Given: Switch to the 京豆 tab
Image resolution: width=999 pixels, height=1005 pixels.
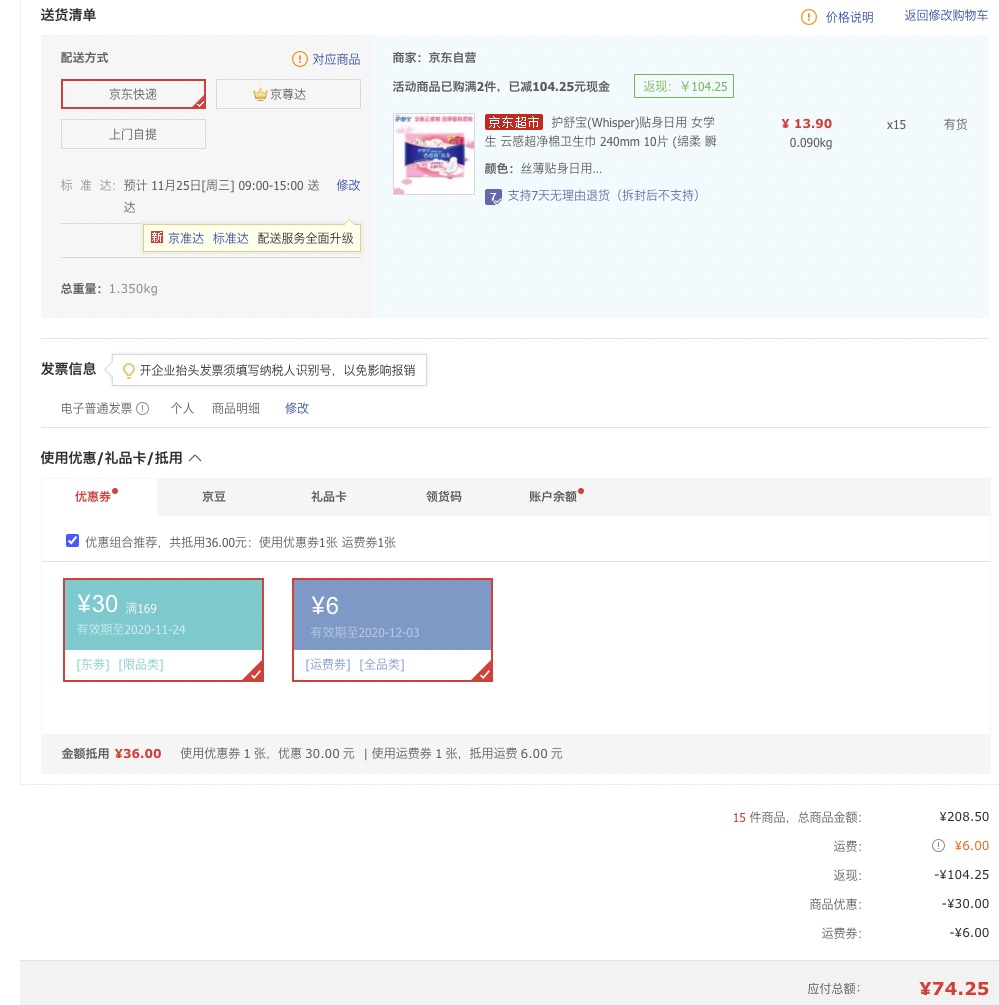Looking at the screenshot, I should pos(213,497).
